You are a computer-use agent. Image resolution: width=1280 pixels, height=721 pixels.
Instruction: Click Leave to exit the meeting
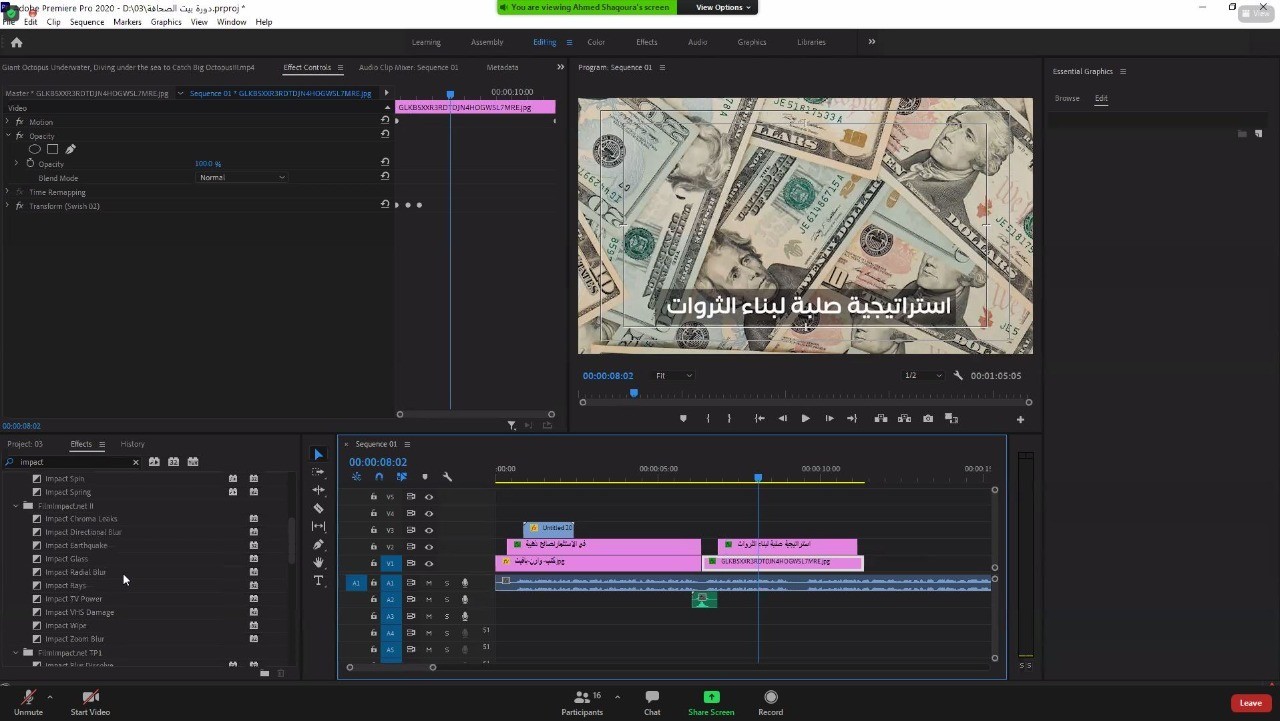point(1250,703)
